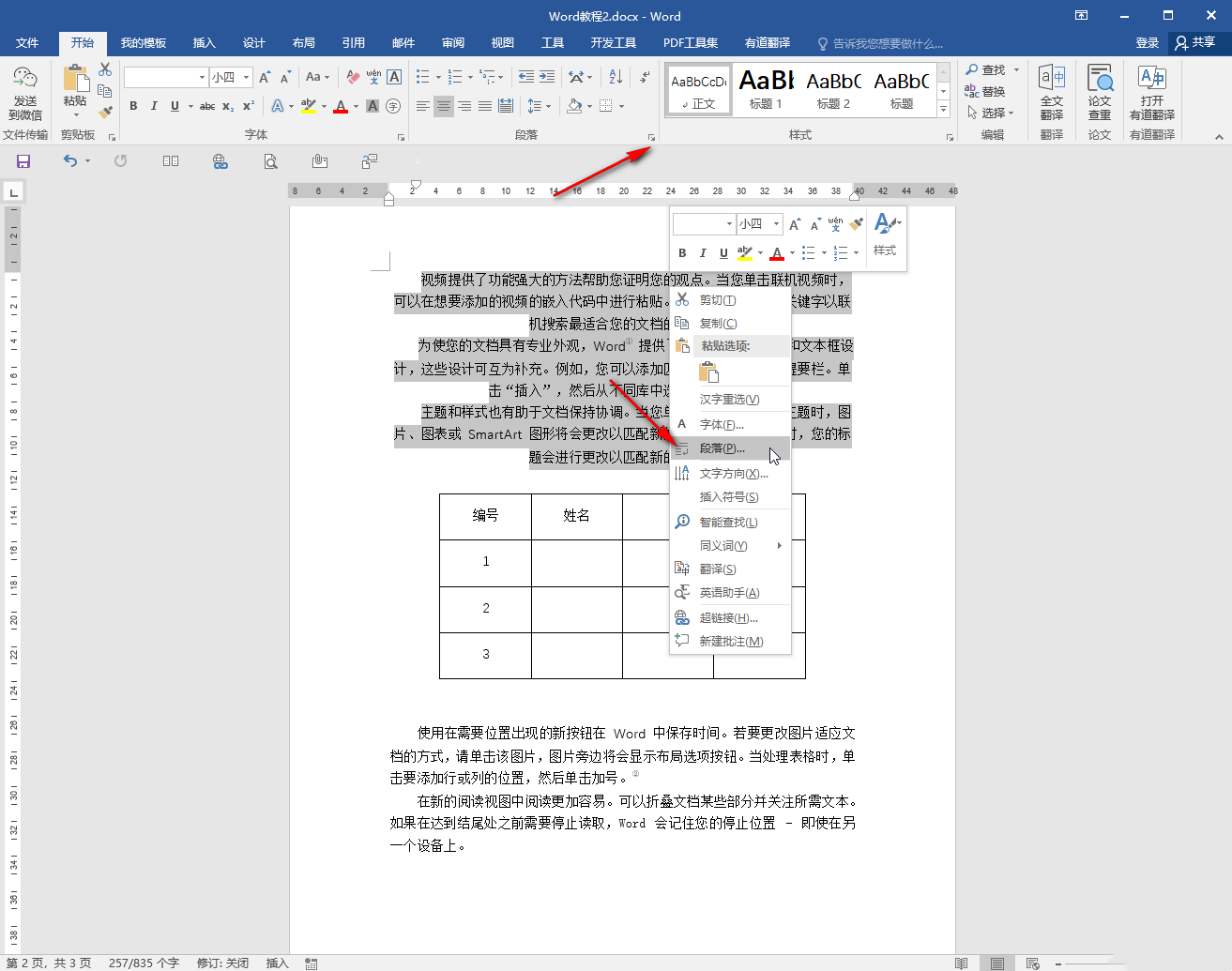The height and width of the screenshot is (971, 1232).
Task: Switch to the Layout tab
Action: [303, 43]
